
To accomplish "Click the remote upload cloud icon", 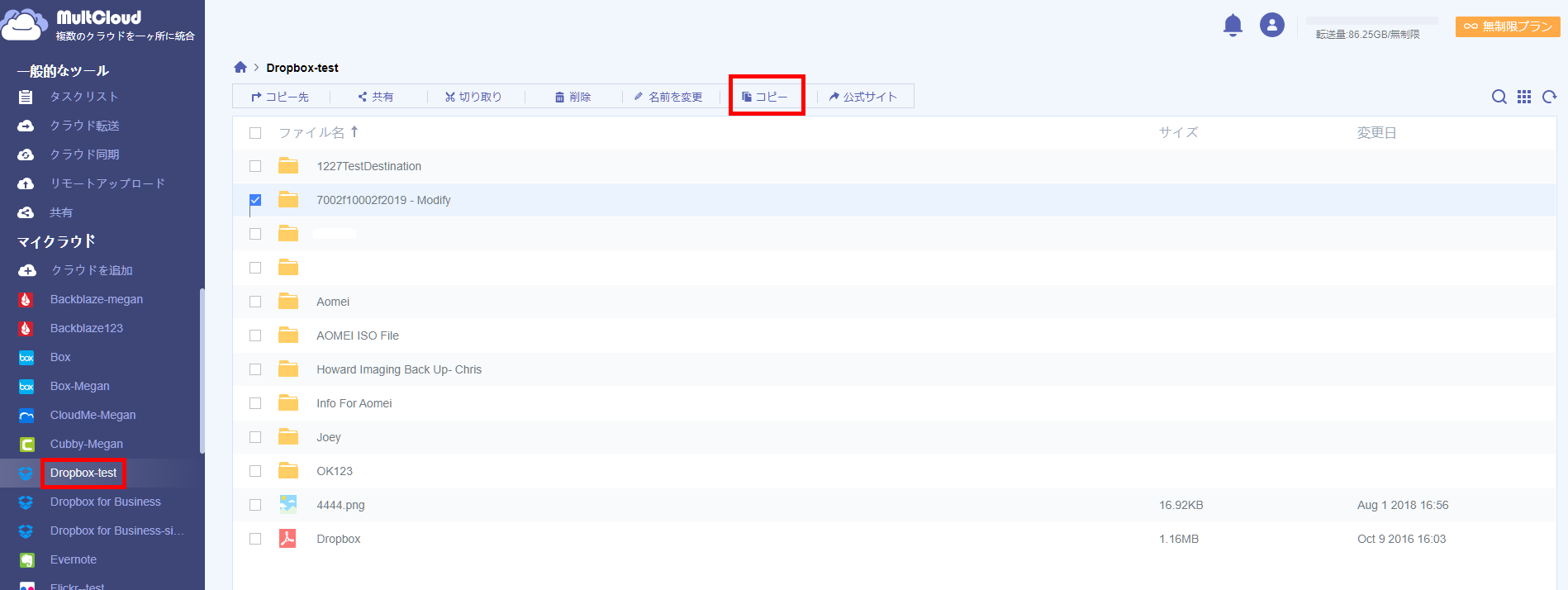I will (x=26, y=183).
